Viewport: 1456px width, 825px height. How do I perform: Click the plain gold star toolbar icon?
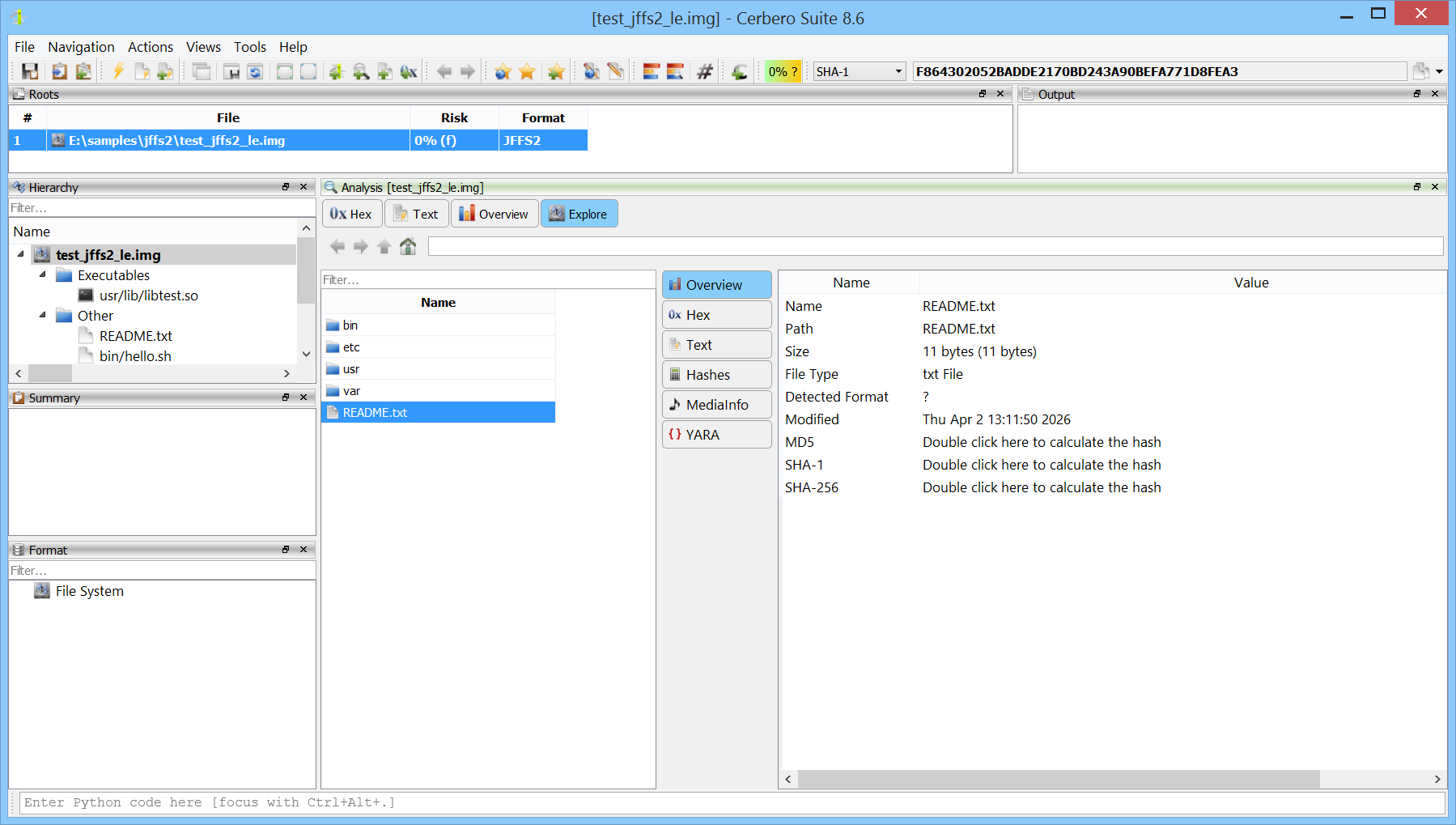click(x=527, y=71)
